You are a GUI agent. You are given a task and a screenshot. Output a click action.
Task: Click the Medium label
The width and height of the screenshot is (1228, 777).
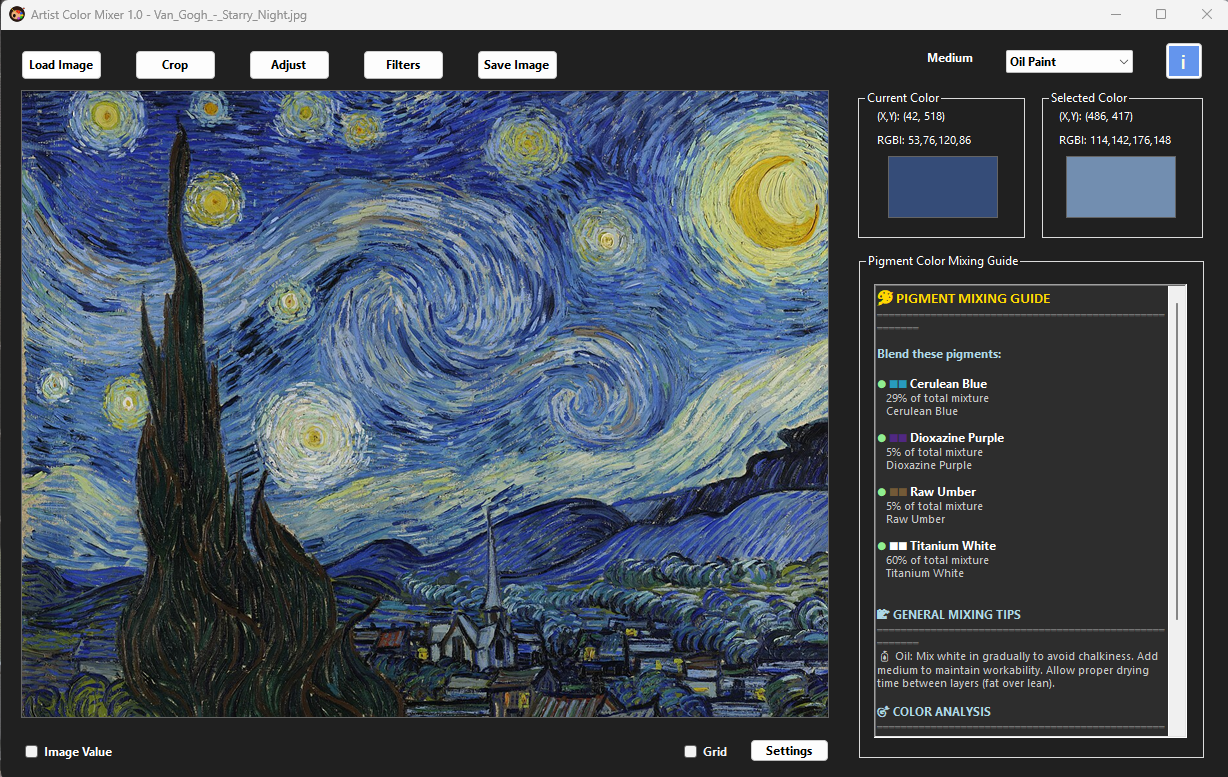pyautogui.click(x=950, y=58)
